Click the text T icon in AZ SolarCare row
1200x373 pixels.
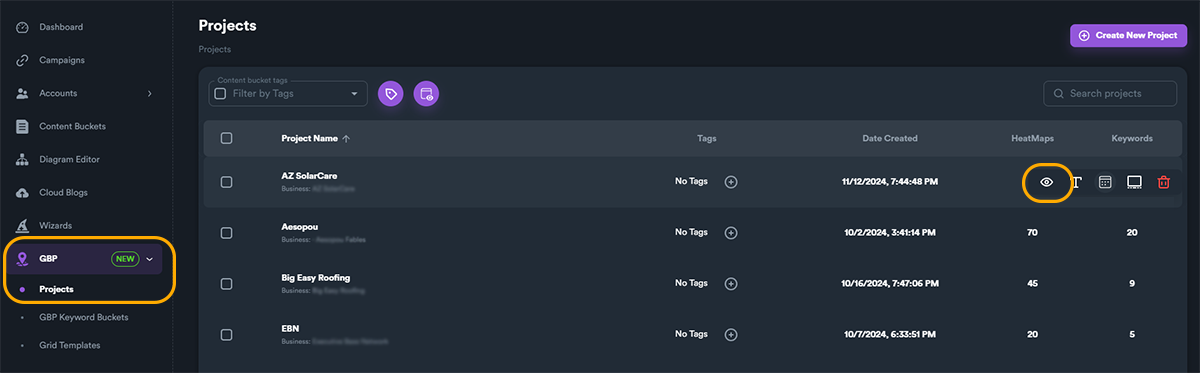click(1077, 182)
